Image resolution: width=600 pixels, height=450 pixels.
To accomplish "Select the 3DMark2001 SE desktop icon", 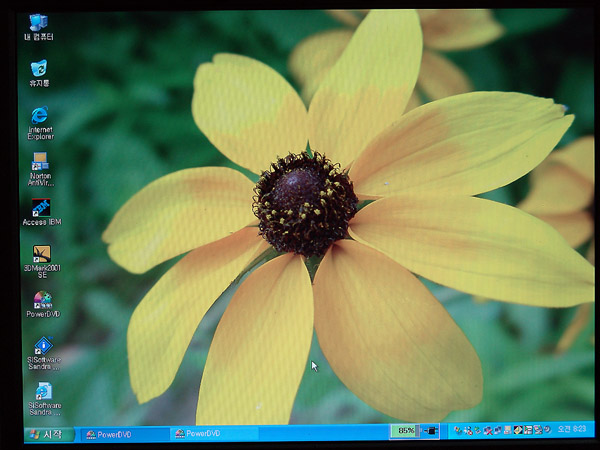I will 42,262.
